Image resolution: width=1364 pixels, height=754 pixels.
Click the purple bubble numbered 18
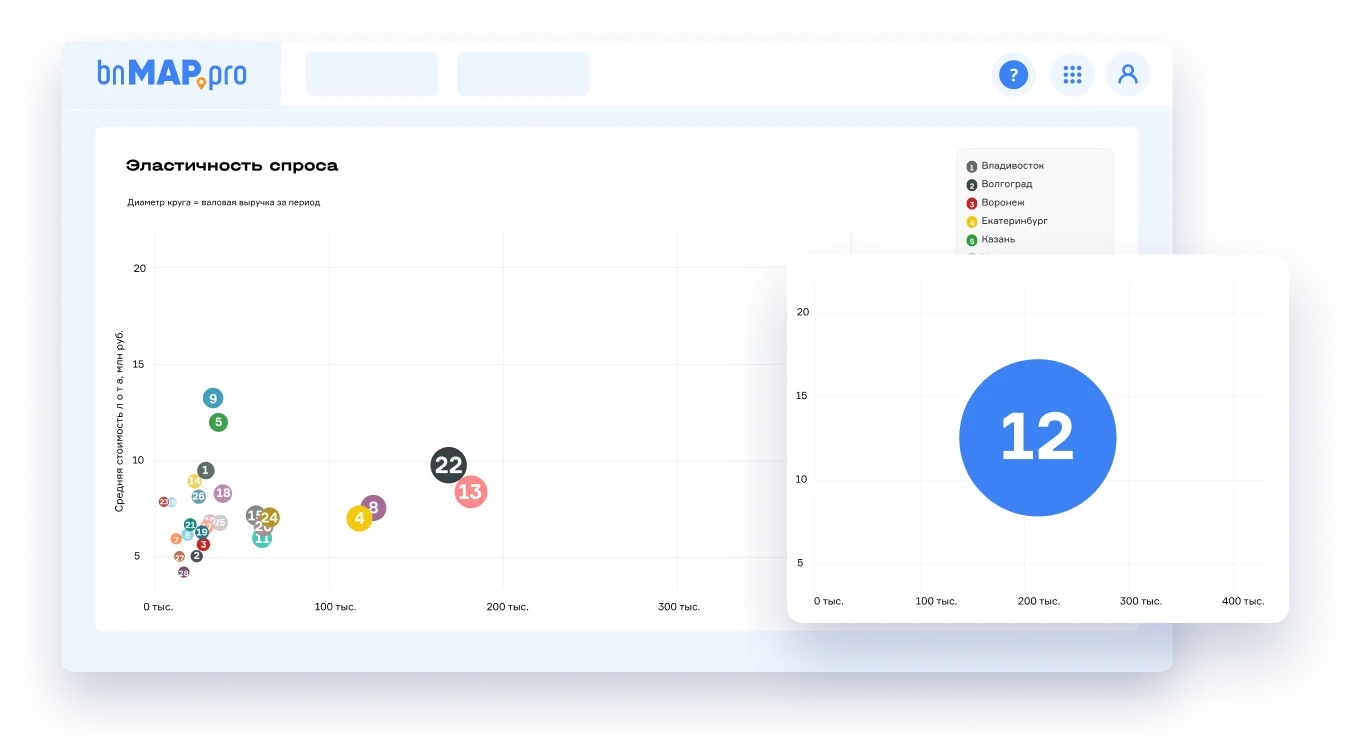pyautogui.click(x=223, y=493)
